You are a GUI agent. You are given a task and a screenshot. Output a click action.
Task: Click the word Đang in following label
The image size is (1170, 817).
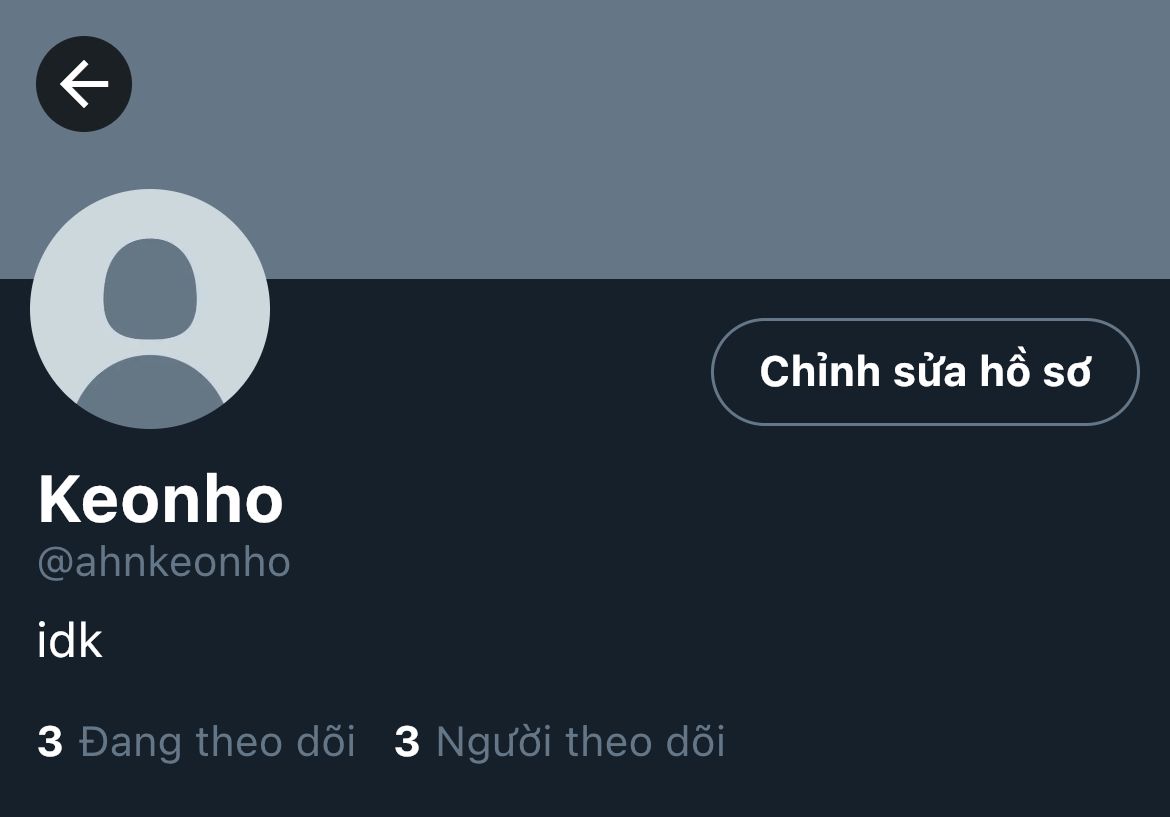pos(131,743)
